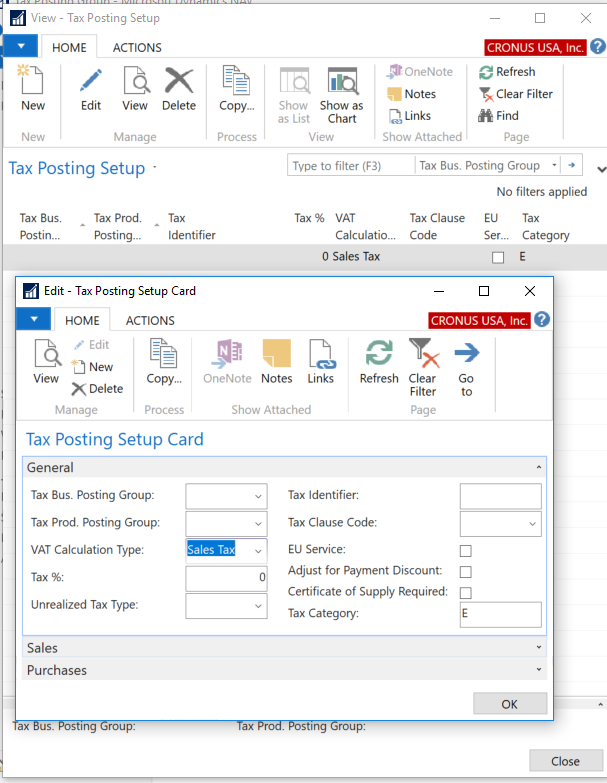The height and width of the screenshot is (783, 607).
Task: Open Notes in Tax Posting Setup ribbon
Action: pyautogui.click(x=412, y=94)
